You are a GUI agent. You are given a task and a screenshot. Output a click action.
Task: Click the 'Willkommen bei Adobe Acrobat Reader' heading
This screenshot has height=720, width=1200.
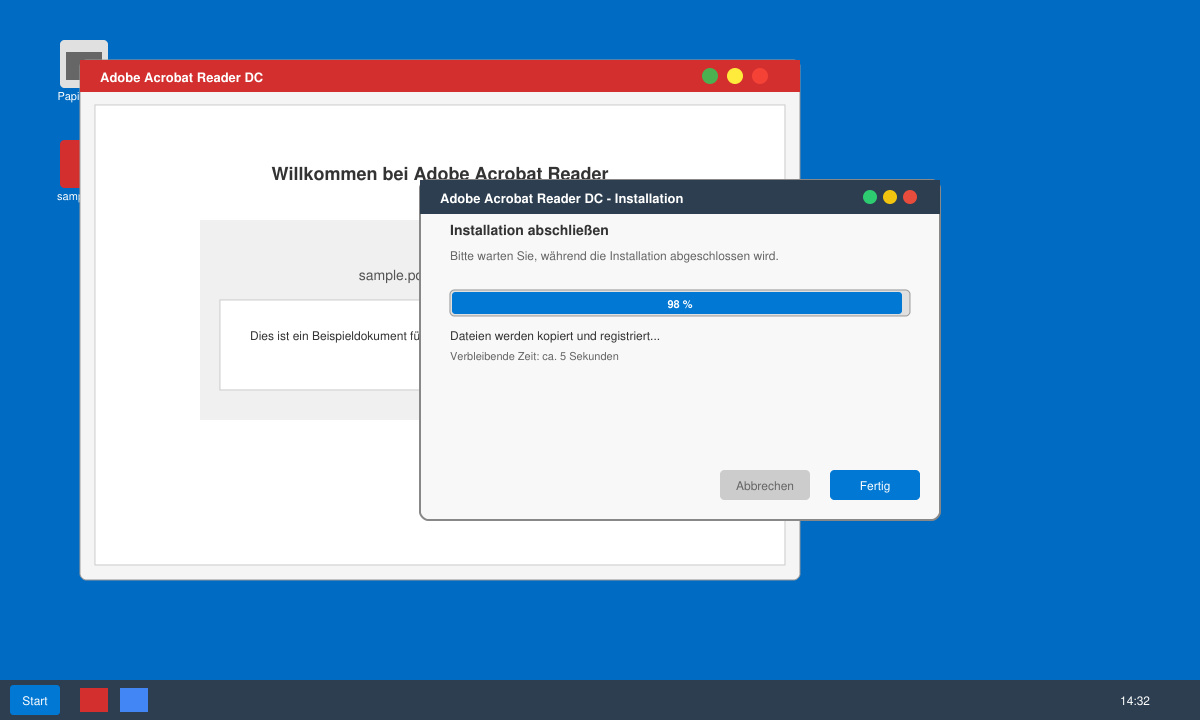tap(440, 173)
